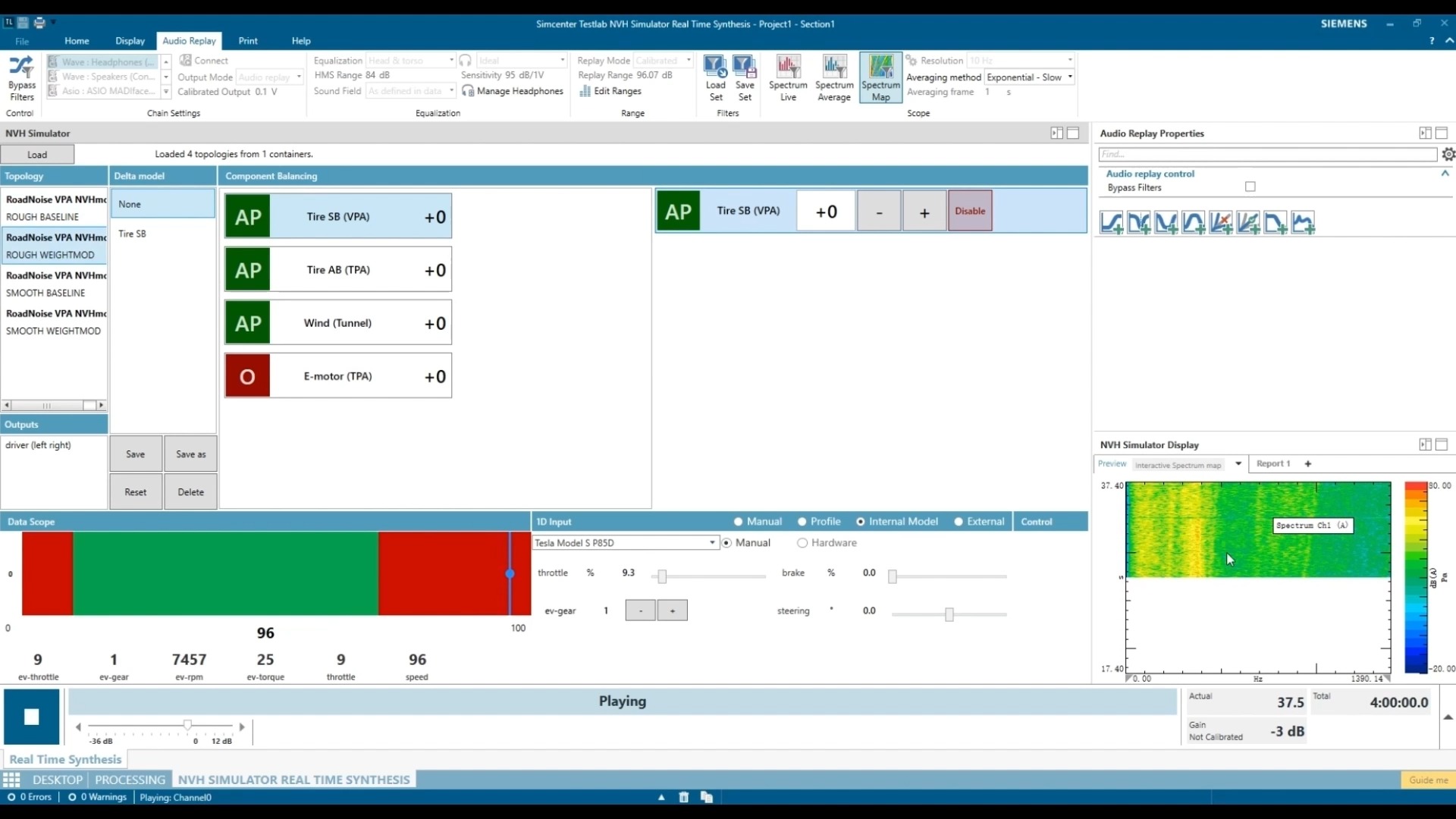Screen dimensions: 1456x819
Task: Click the Manage Headphones icon
Action: click(x=468, y=91)
